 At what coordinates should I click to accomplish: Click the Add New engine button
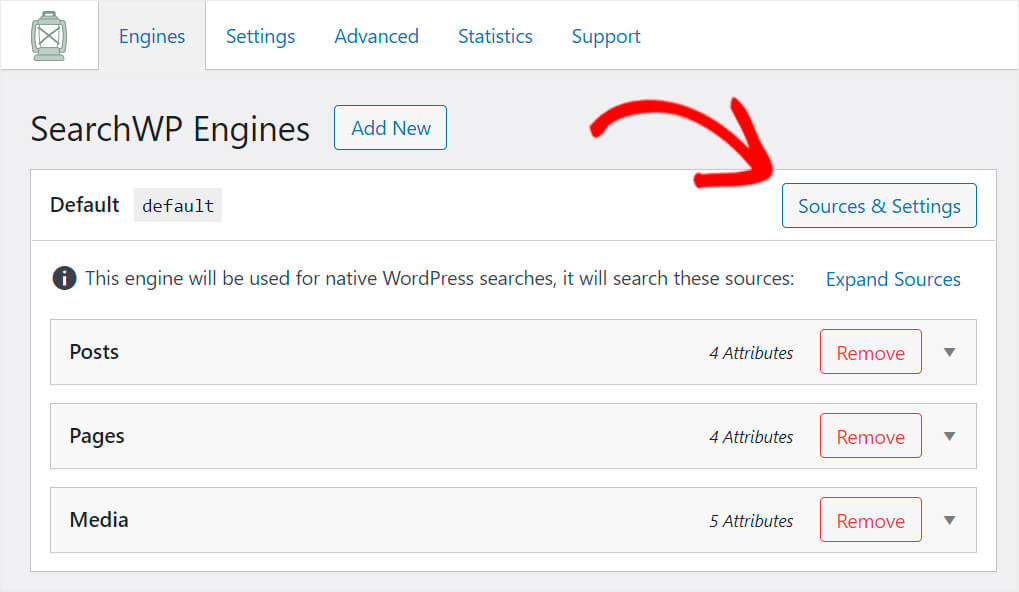pyautogui.click(x=391, y=127)
